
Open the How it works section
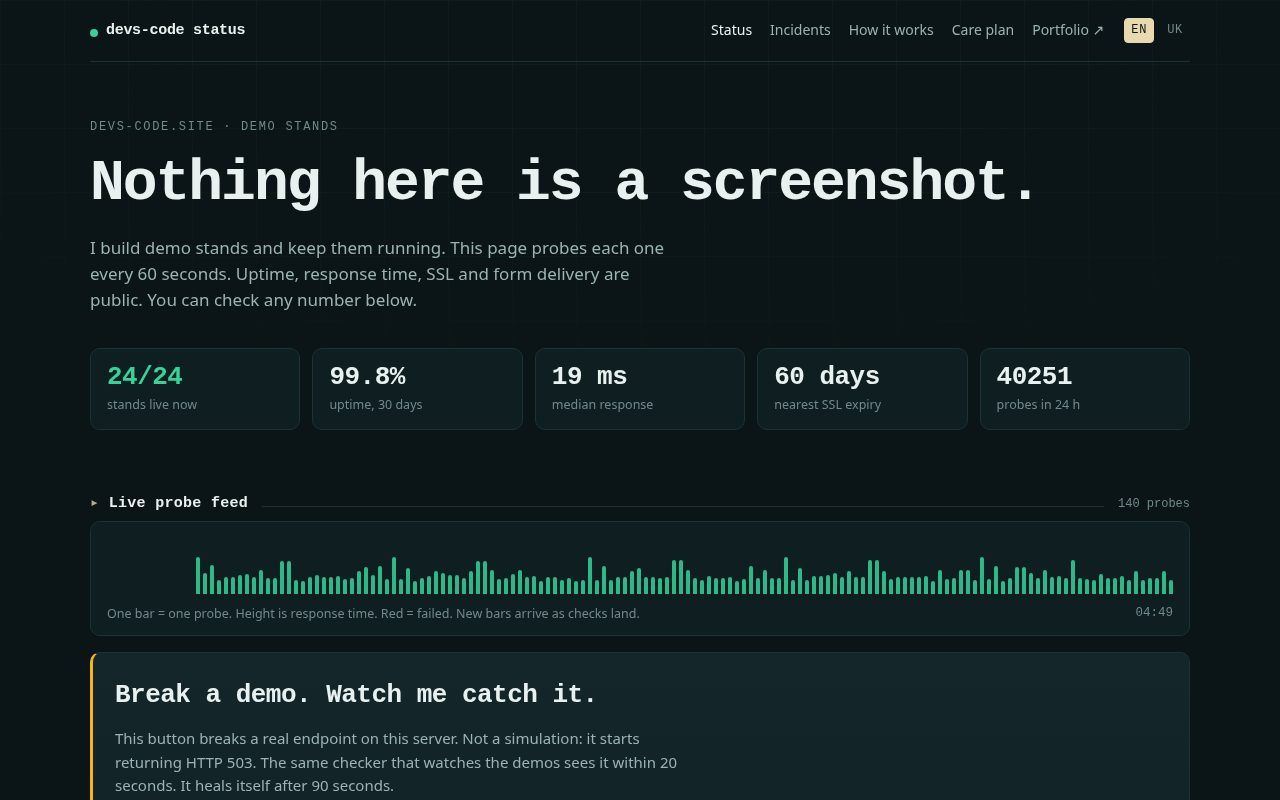pos(891,30)
